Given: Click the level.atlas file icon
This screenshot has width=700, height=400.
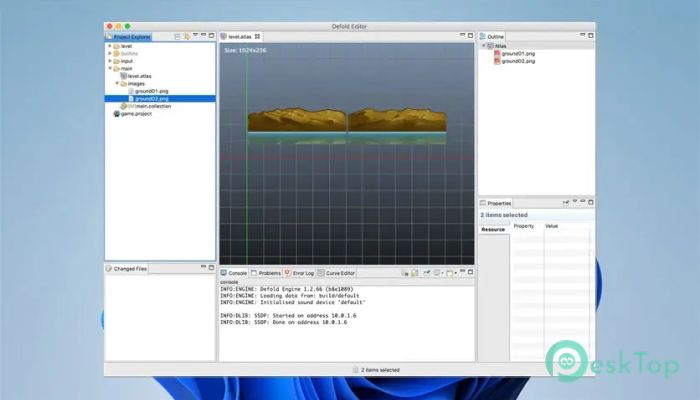Looking at the screenshot, I should tap(124, 76).
